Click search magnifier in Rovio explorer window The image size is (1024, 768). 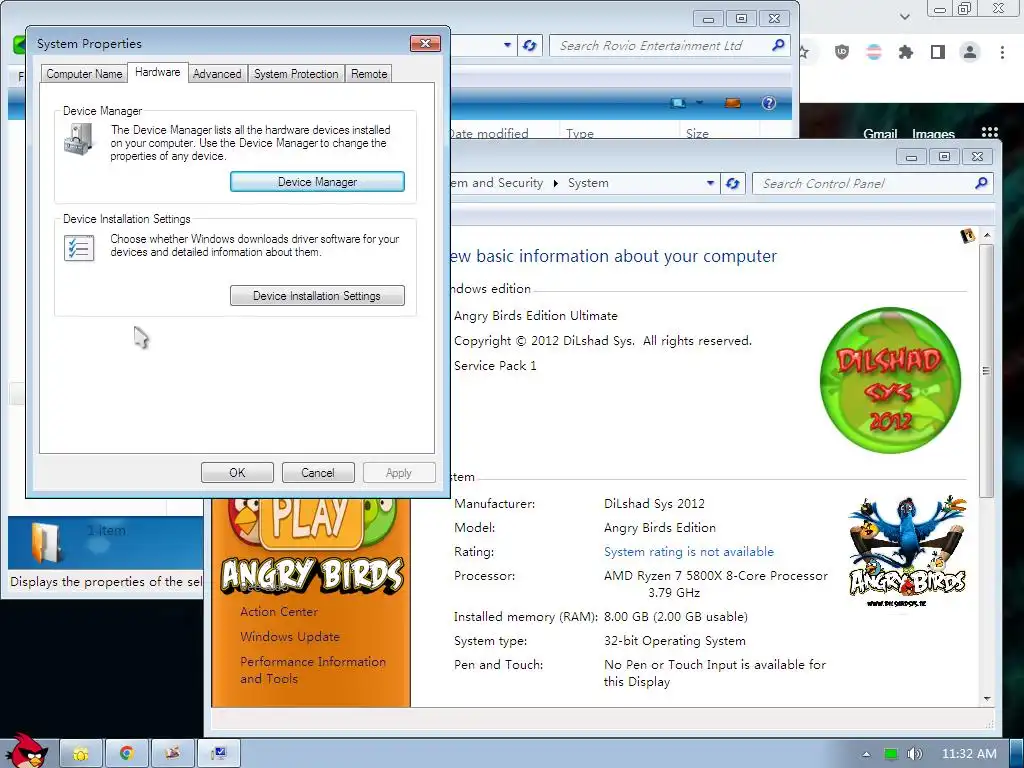[x=778, y=45]
